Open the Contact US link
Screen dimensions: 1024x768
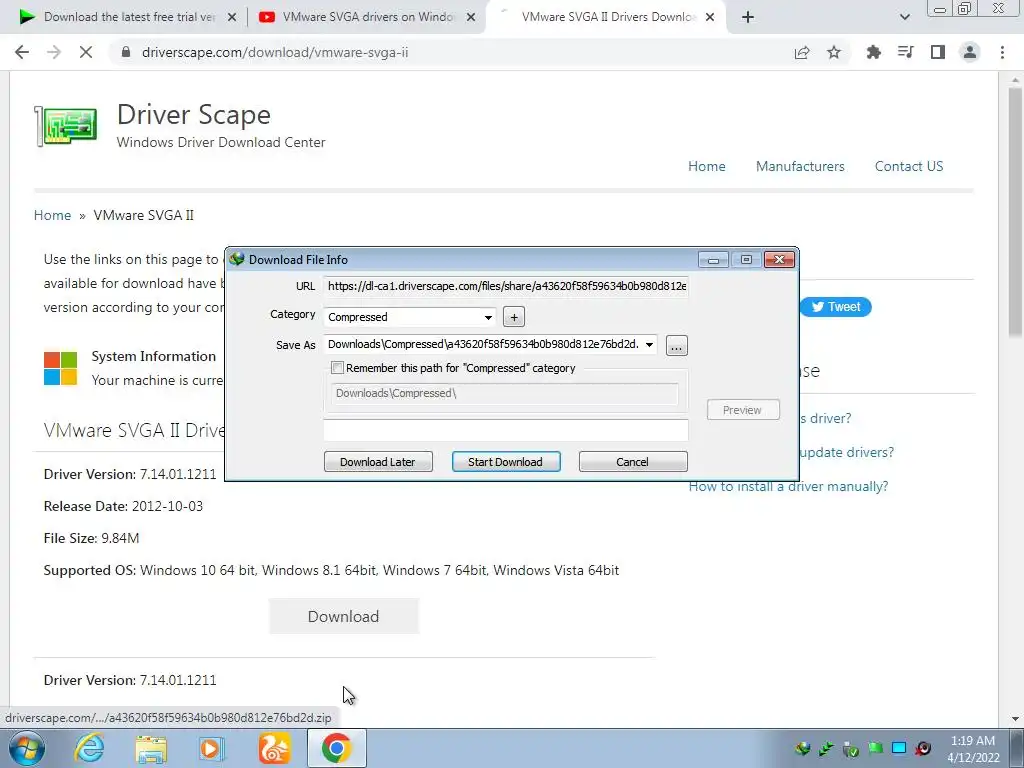click(909, 166)
